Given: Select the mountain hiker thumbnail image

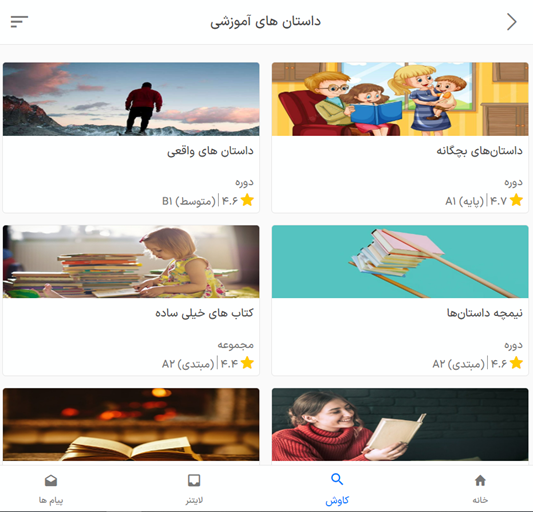Looking at the screenshot, I should click(131, 99).
